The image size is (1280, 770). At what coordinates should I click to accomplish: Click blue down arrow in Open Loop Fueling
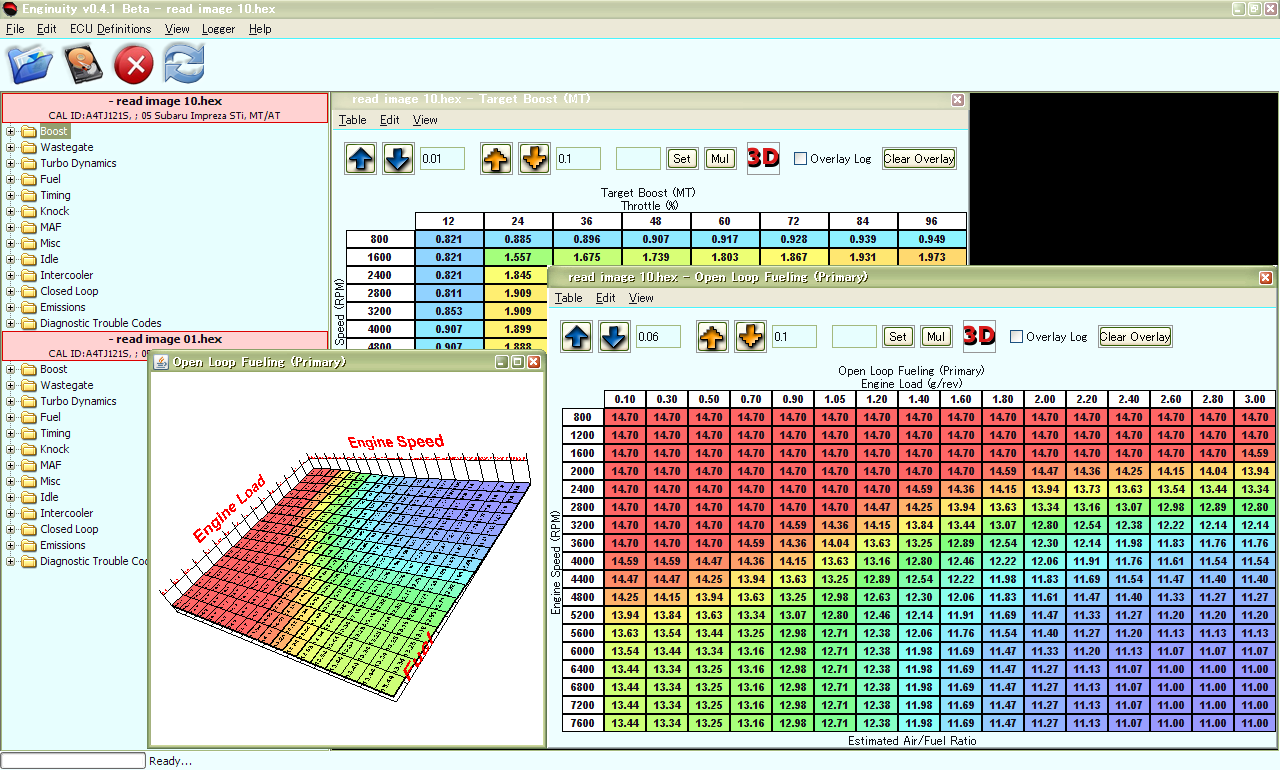pos(616,337)
